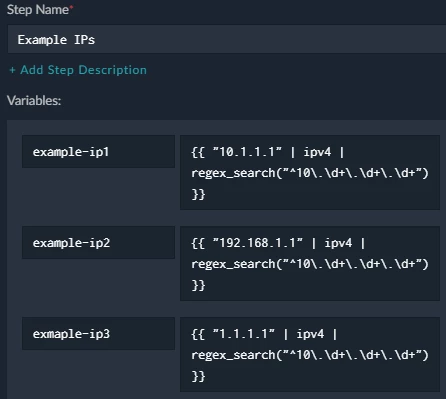The height and width of the screenshot is (399, 446).
Task: Edit the value field containing "1.1.1.1"
Action: [x=310, y=354]
